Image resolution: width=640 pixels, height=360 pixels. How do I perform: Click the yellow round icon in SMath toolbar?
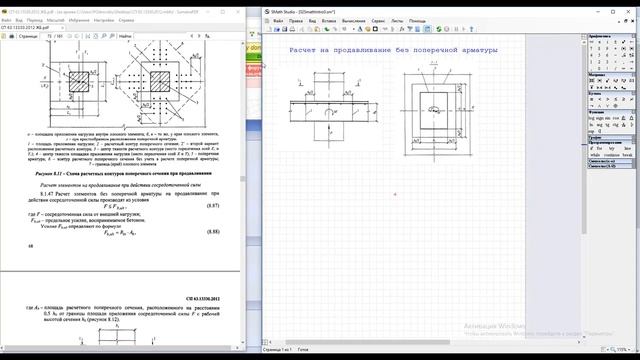tap(367, 29)
